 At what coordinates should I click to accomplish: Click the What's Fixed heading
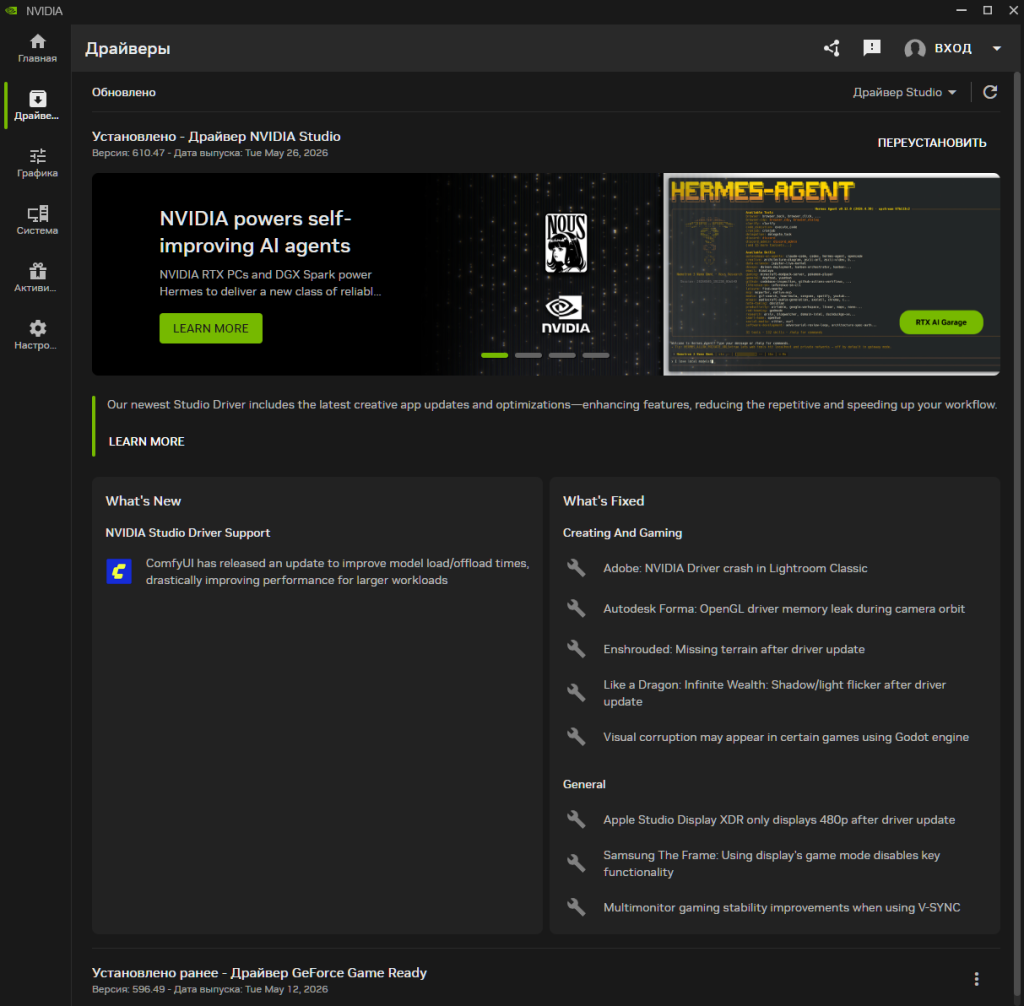603,501
